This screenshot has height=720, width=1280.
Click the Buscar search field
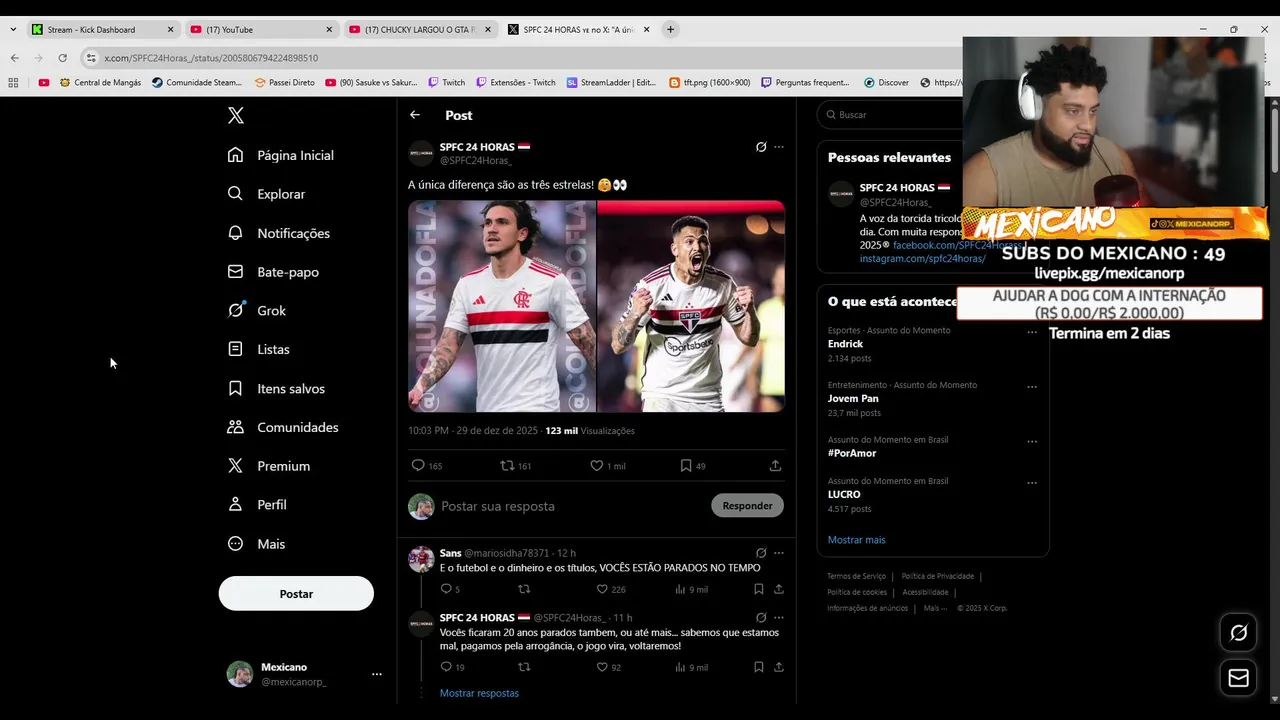click(x=890, y=115)
